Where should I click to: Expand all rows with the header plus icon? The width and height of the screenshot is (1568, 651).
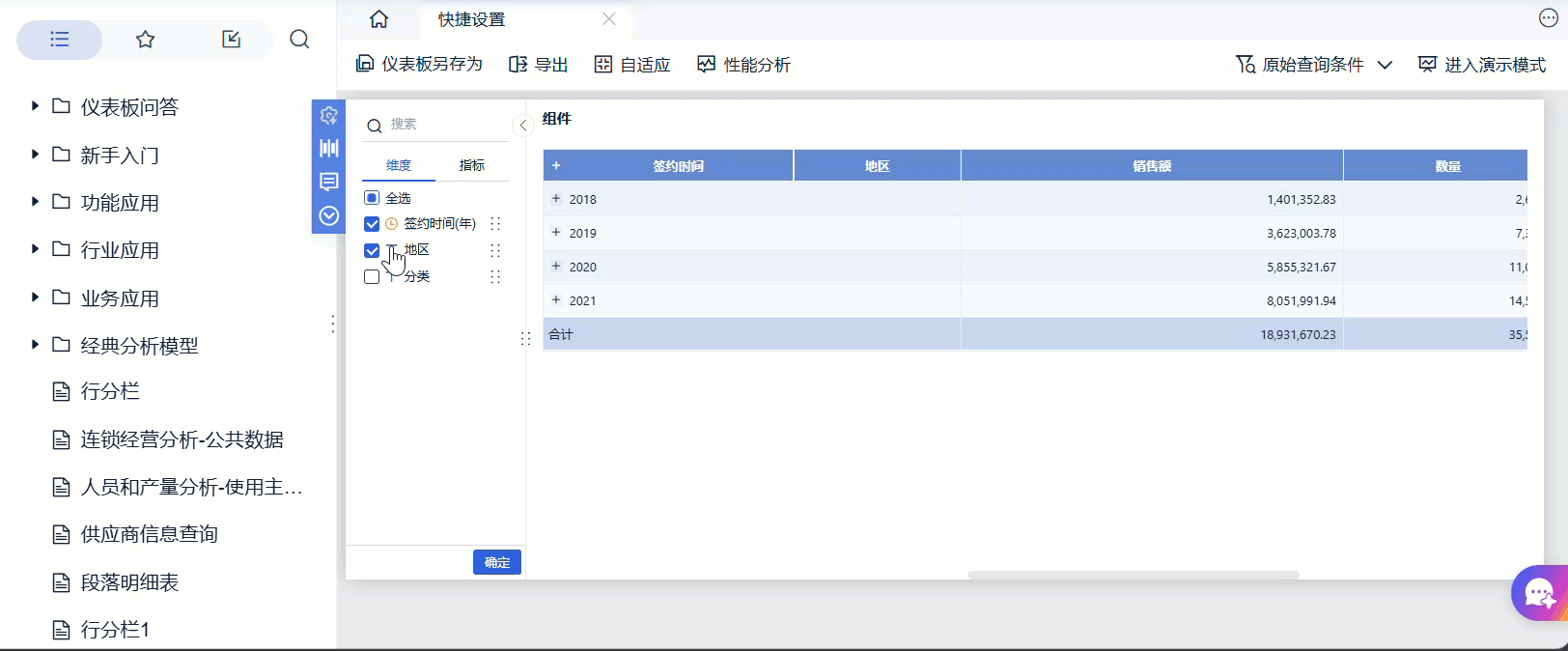click(x=556, y=165)
